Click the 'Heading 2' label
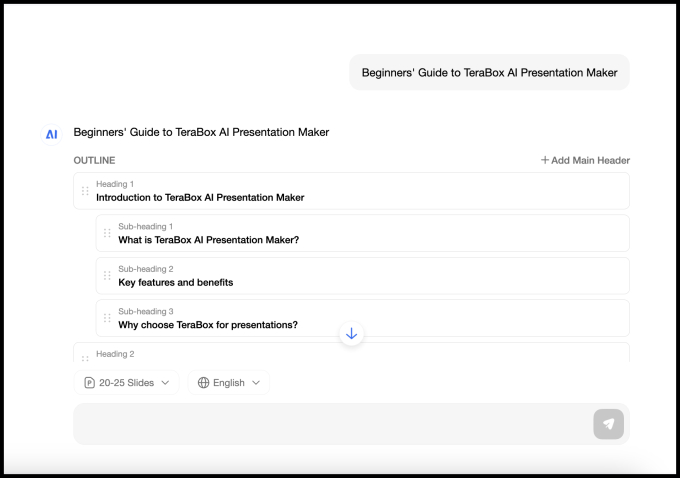Viewport: 680px width, 478px height. click(x=115, y=354)
